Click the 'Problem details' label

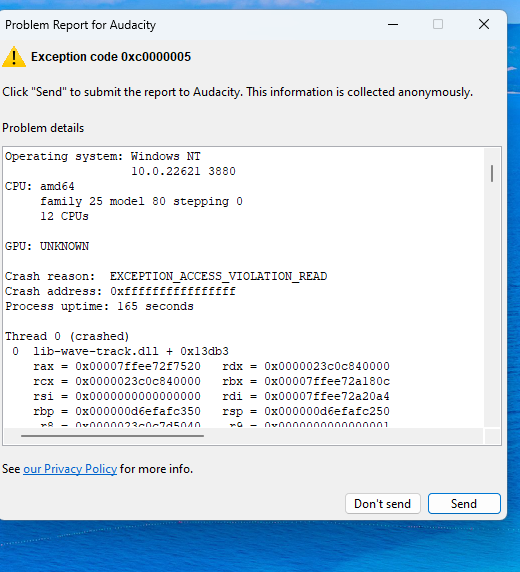tap(43, 128)
